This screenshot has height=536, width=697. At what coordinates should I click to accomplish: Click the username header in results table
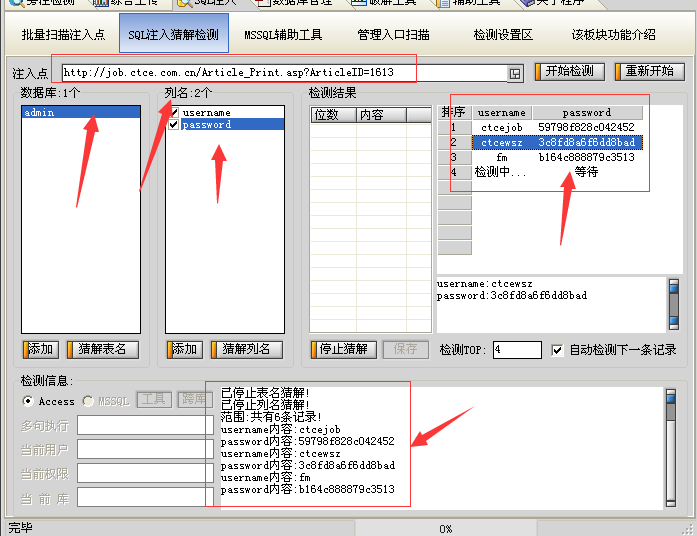[502, 113]
